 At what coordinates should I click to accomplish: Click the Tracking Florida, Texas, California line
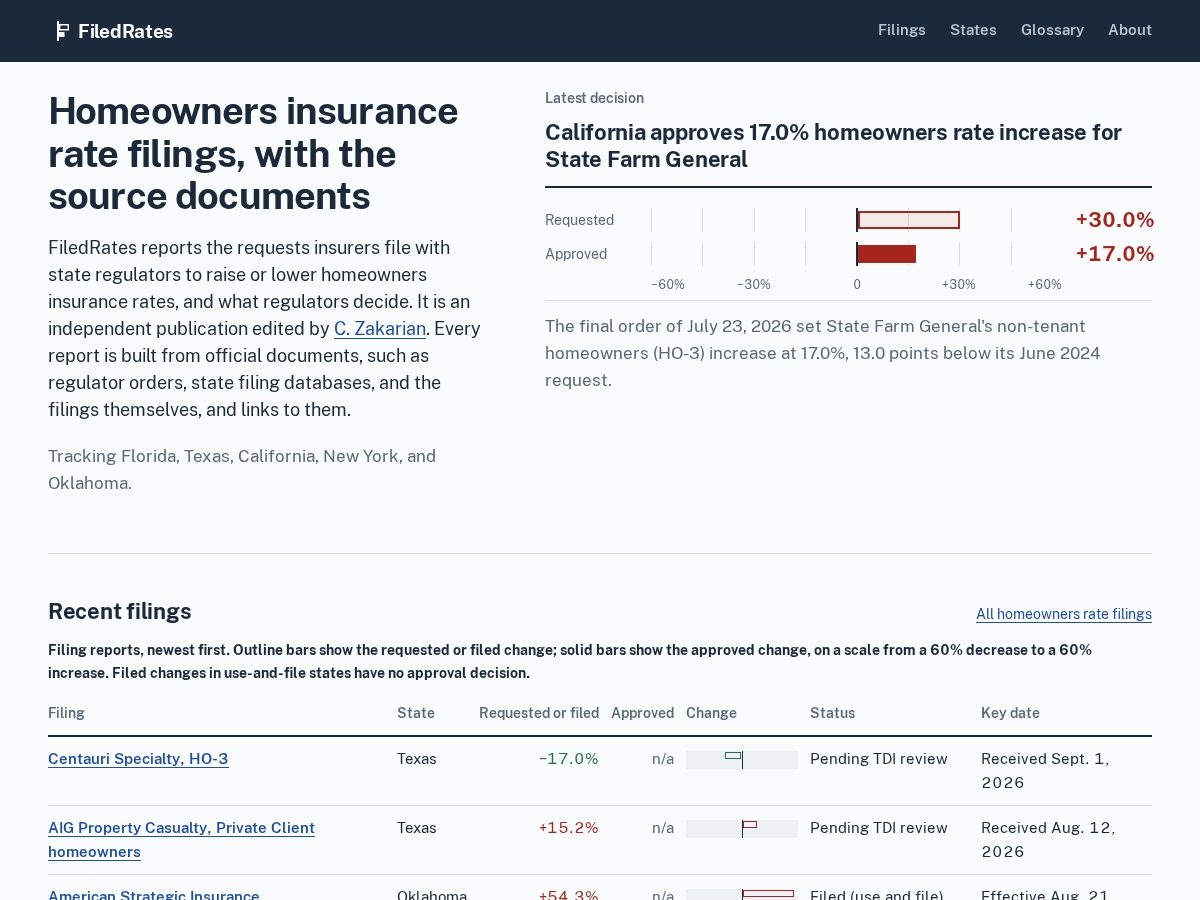pyautogui.click(x=242, y=470)
